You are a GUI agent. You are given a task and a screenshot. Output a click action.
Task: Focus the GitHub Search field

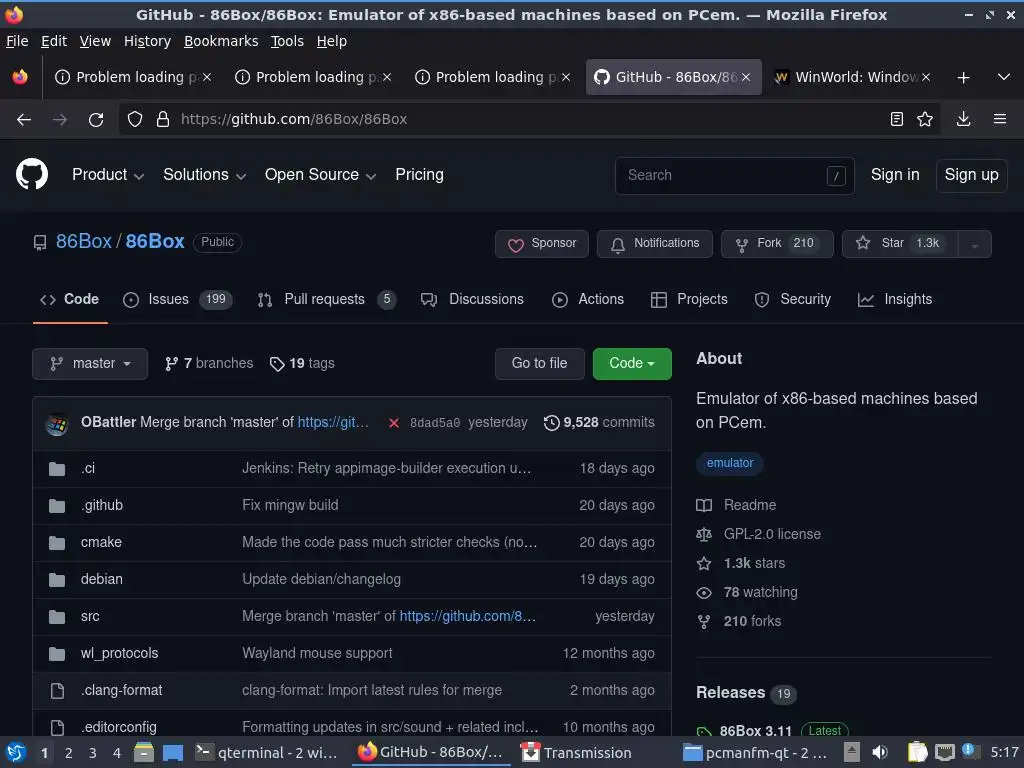tap(734, 176)
